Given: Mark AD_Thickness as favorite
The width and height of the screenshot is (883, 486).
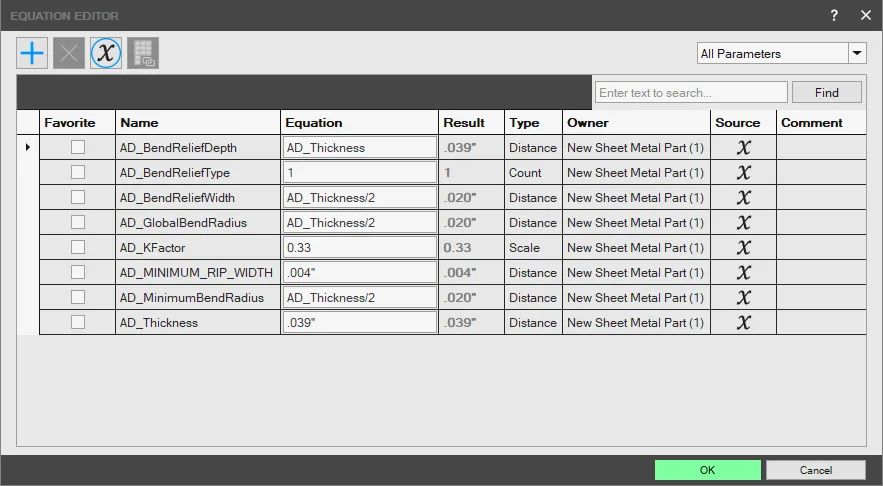Looking at the screenshot, I should point(78,322).
